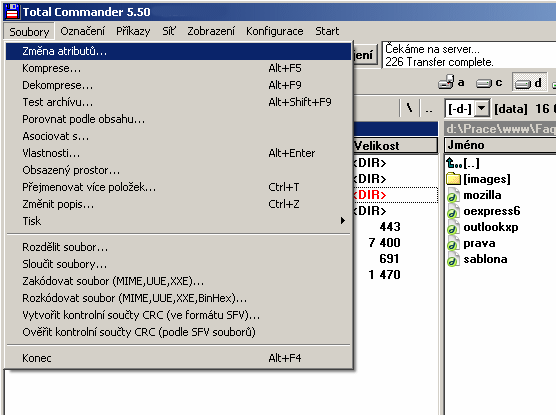Choose Sloučit soubory… entry
This screenshot has width=556, height=415.
click(178, 264)
